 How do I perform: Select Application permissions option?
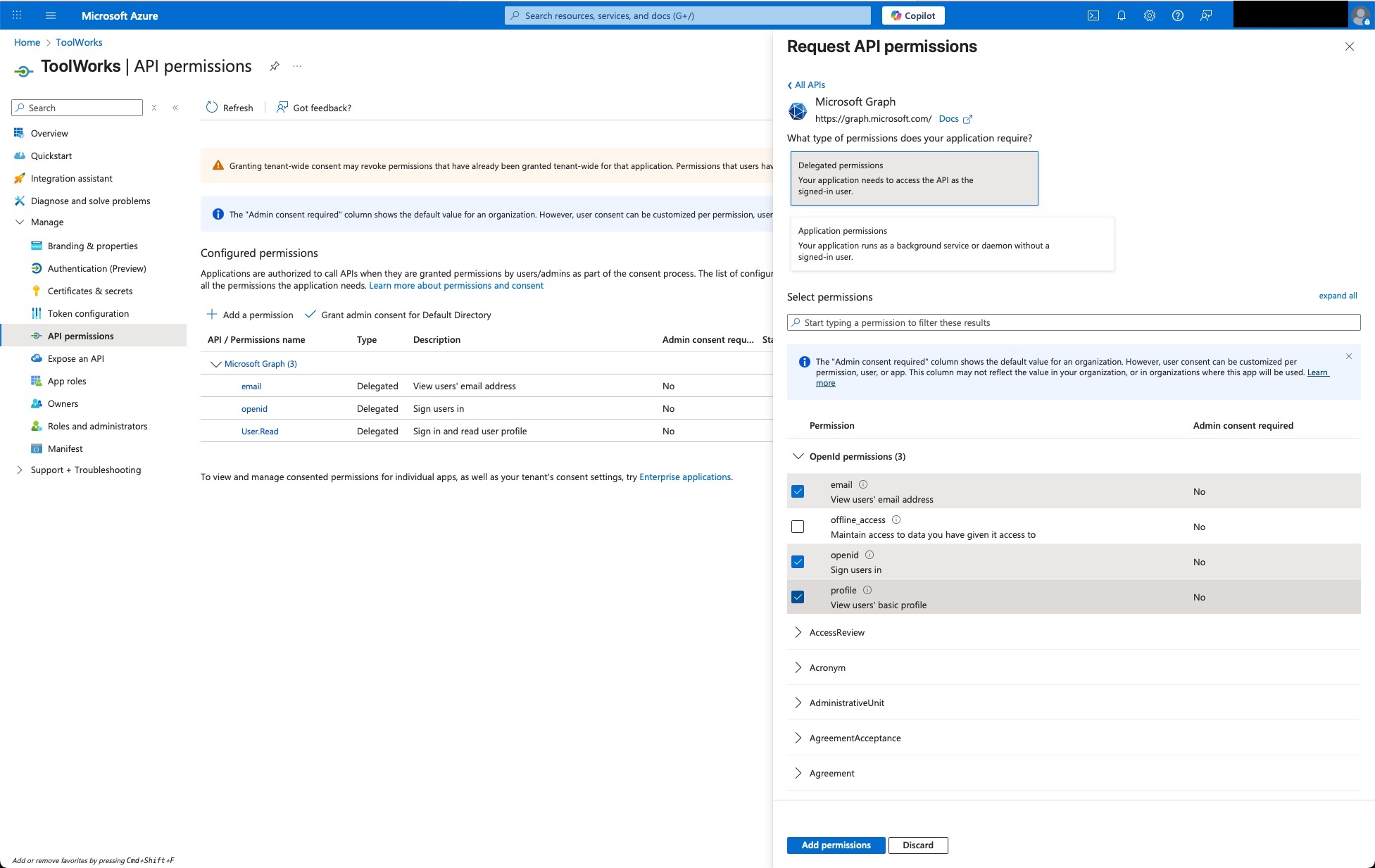pyautogui.click(x=951, y=243)
